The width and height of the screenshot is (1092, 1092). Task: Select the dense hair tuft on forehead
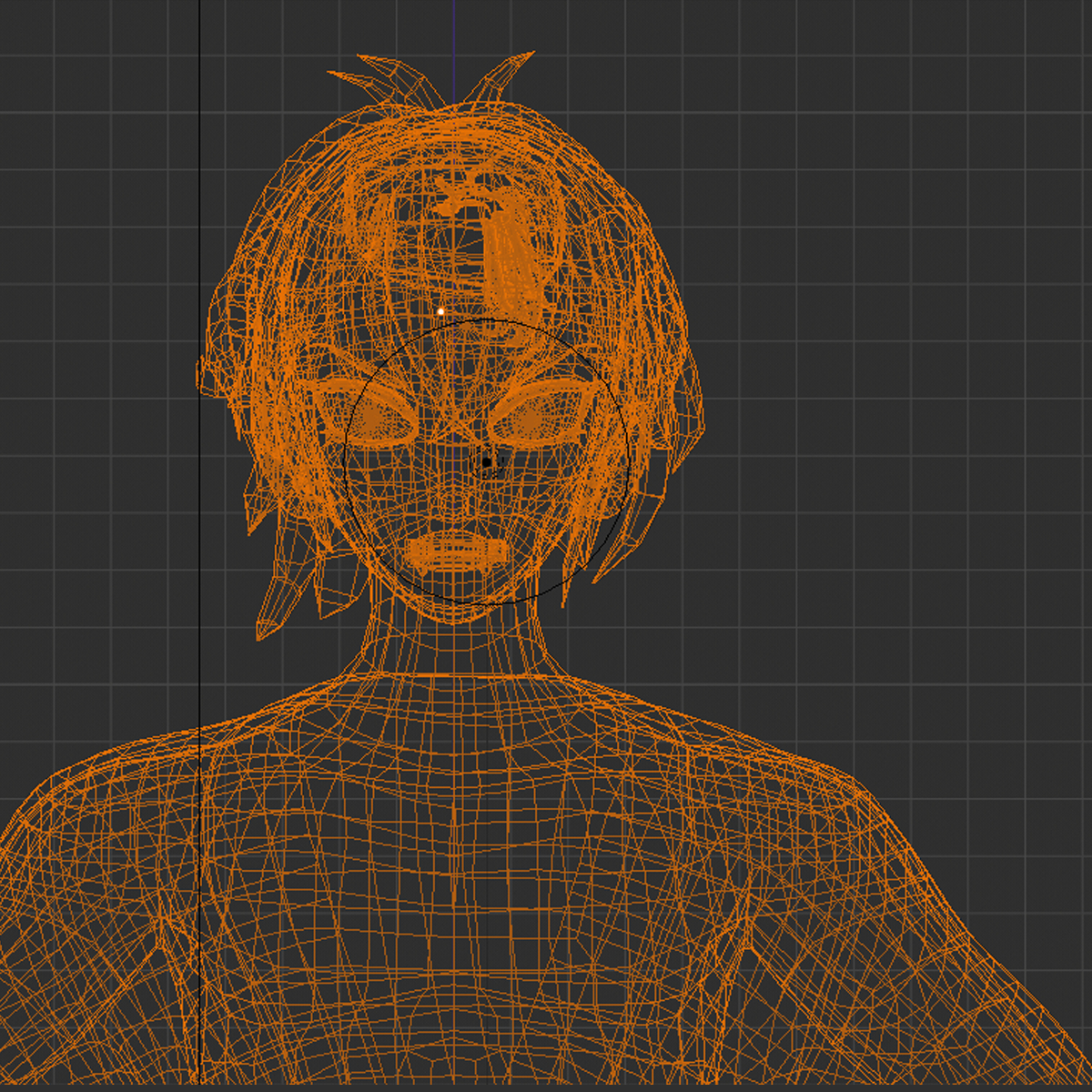click(x=510, y=246)
